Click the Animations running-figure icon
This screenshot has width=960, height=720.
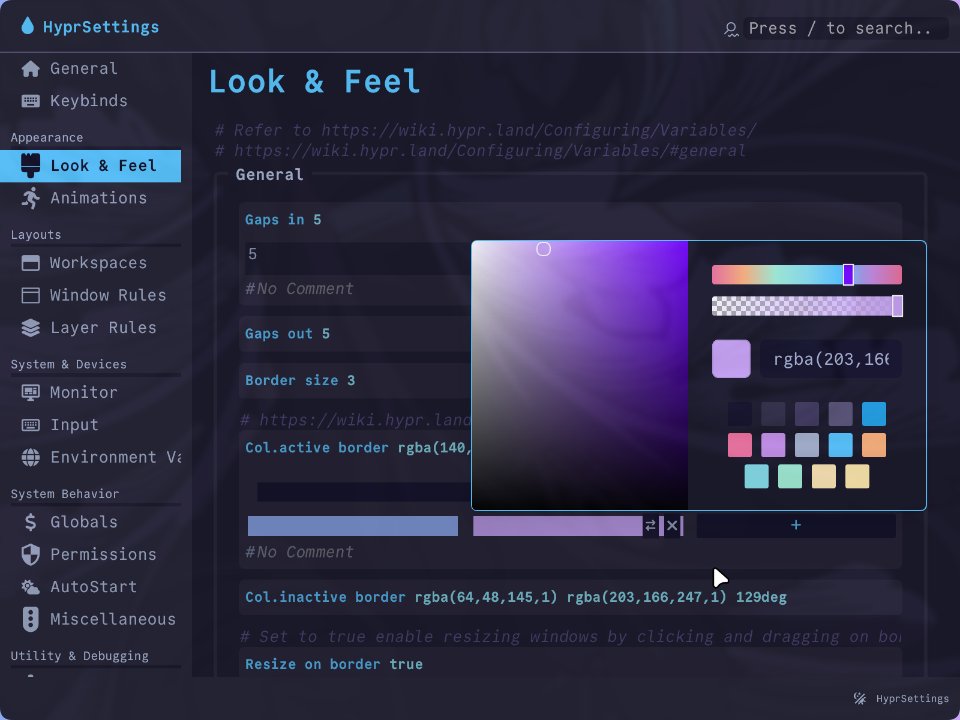point(31,198)
